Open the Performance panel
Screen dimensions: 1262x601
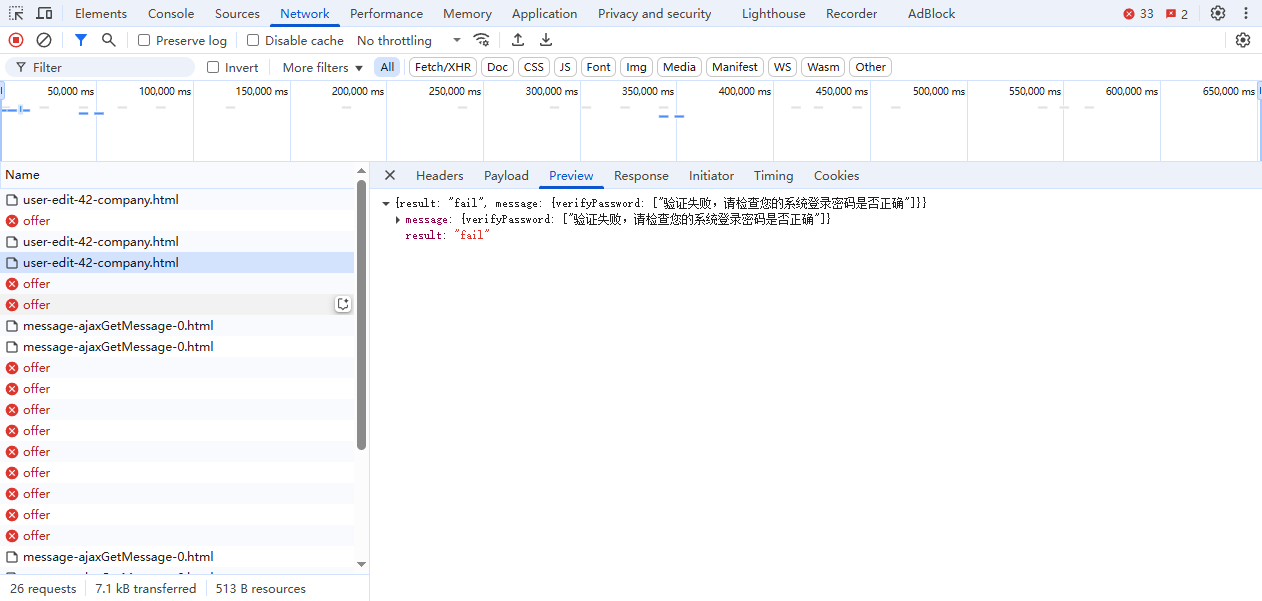point(386,13)
